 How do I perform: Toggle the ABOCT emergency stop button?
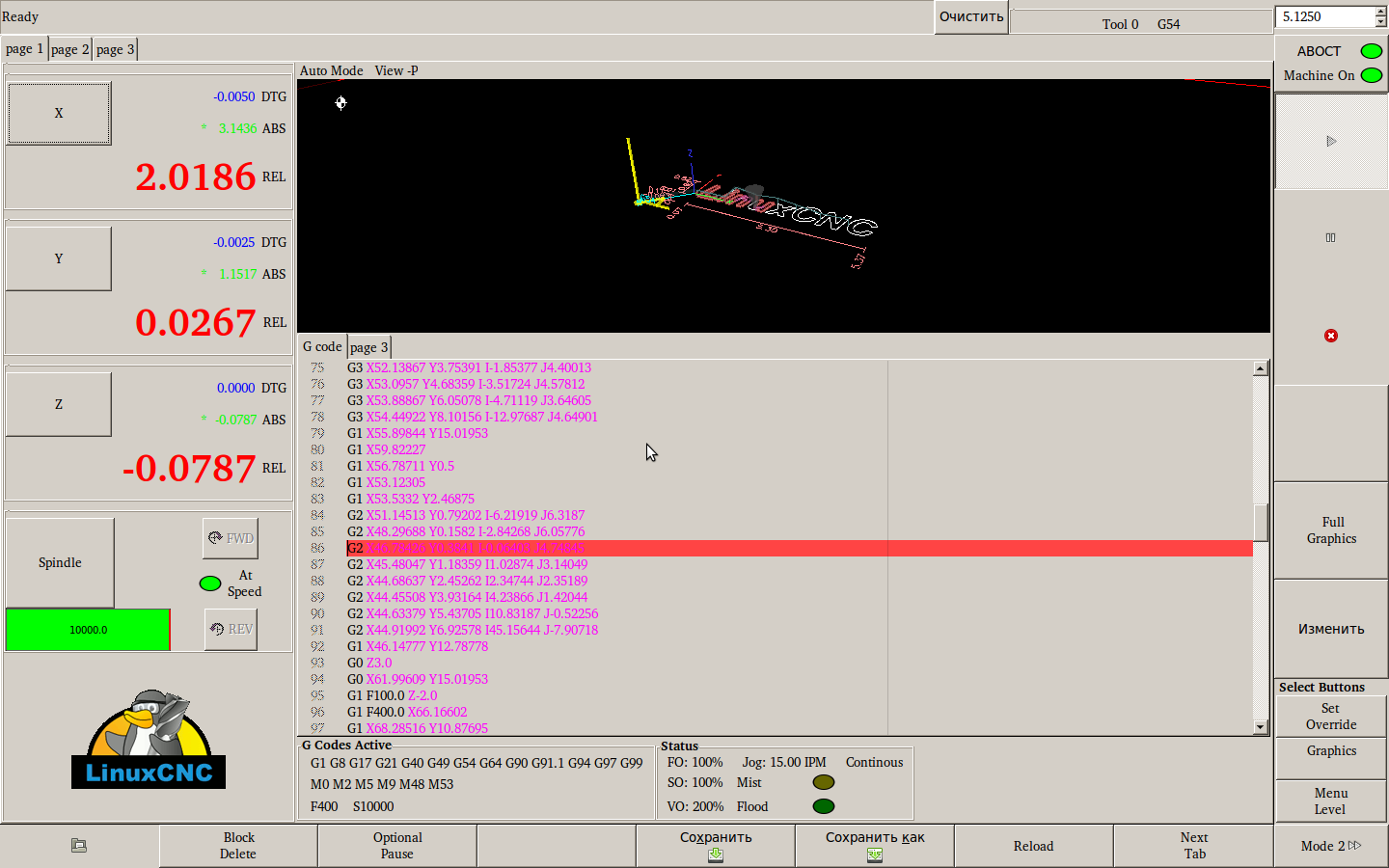click(1331, 51)
